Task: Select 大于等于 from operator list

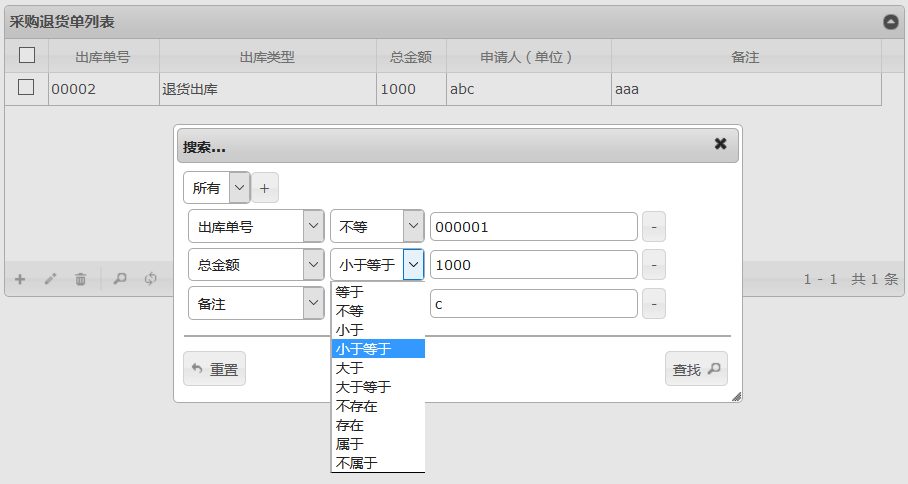Action: [x=378, y=387]
